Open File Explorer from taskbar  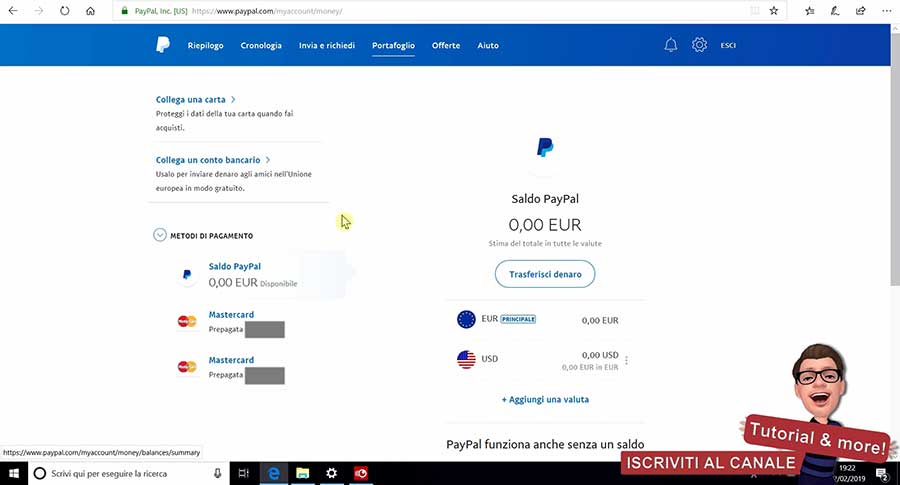click(302, 474)
